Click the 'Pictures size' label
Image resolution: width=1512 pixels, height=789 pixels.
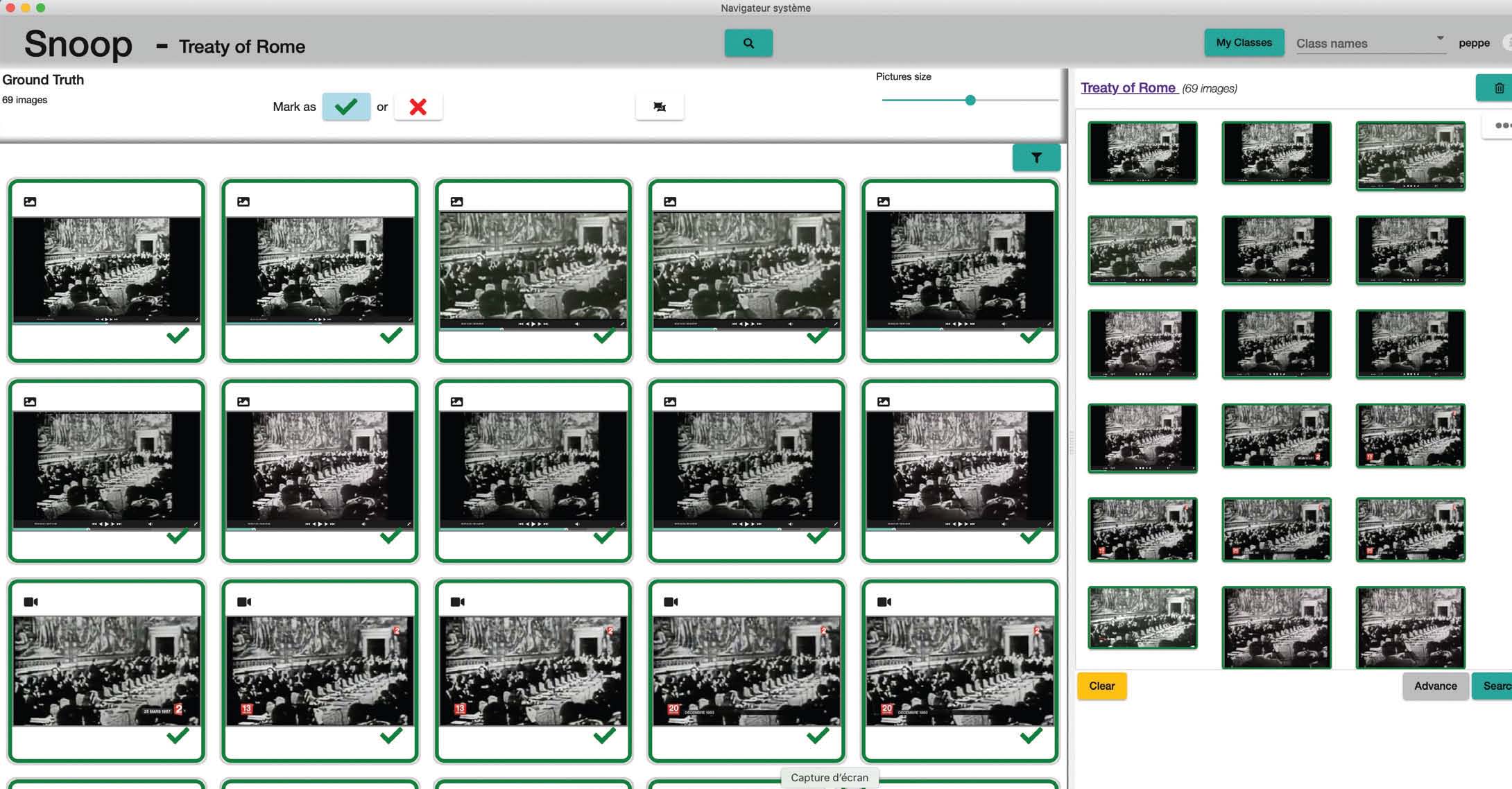coord(903,76)
